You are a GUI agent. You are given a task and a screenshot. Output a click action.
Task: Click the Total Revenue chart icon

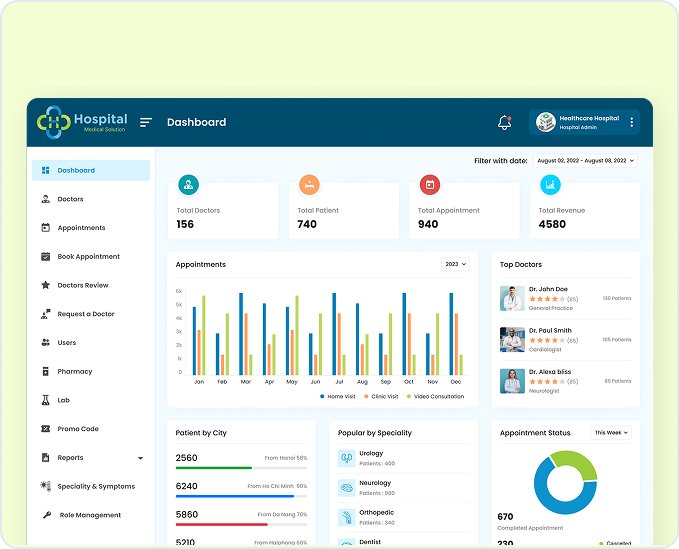tap(550, 185)
